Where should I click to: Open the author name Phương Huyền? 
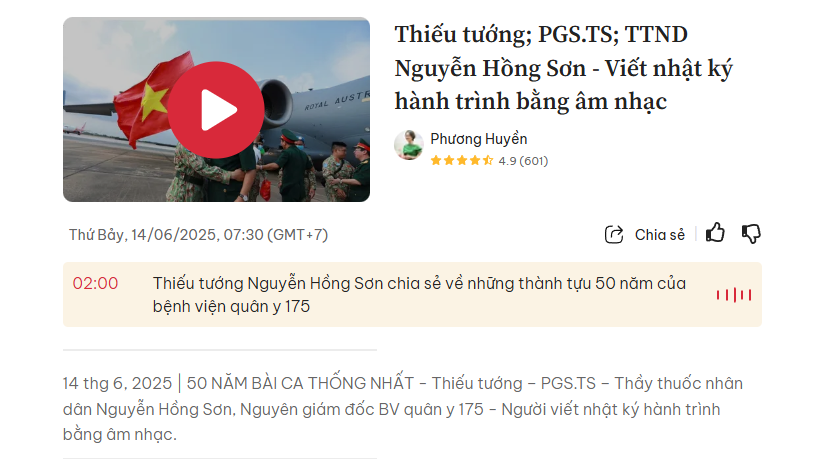(x=479, y=139)
